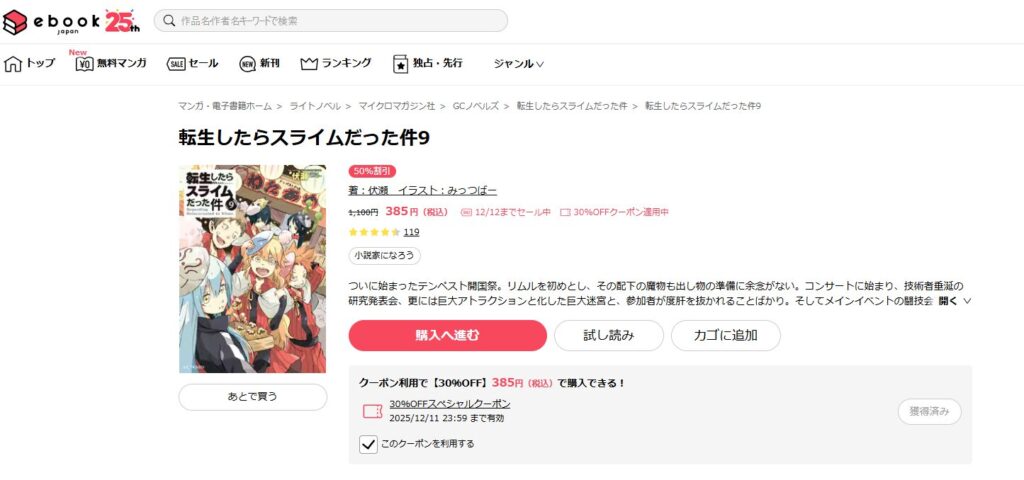Open 独占・先行 star icon
The height and width of the screenshot is (480, 1024).
pyautogui.click(x=400, y=64)
